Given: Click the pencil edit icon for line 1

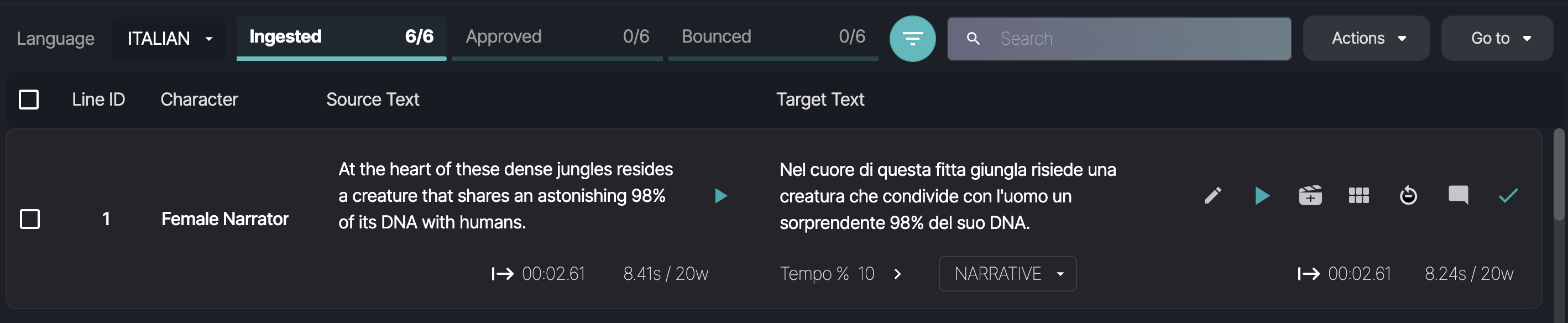Looking at the screenshot, I should (1212, 196).
